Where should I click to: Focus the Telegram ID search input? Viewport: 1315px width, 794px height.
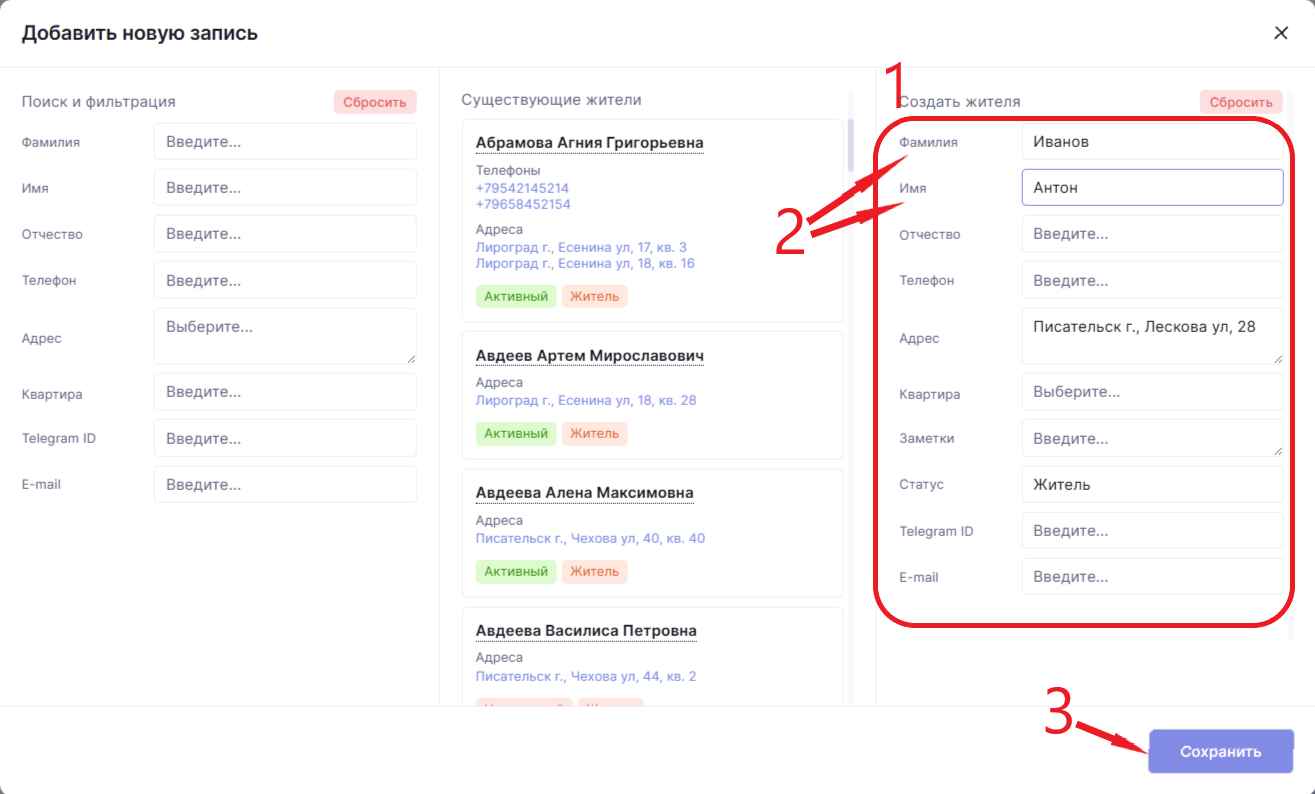point(284,438)
